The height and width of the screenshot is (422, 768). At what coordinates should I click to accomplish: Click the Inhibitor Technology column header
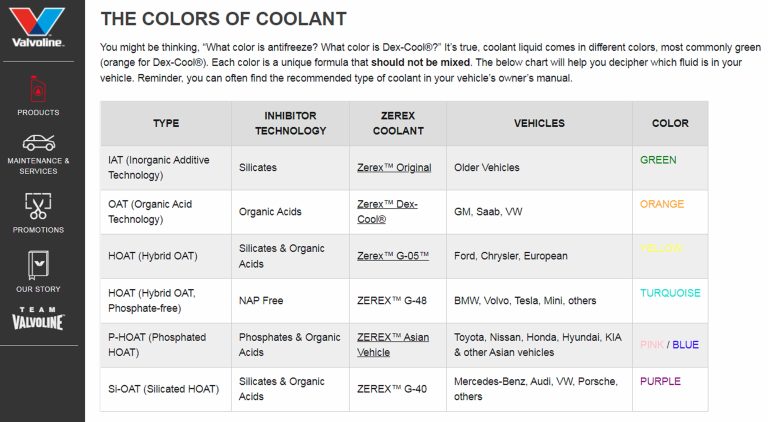coord(290,124)
